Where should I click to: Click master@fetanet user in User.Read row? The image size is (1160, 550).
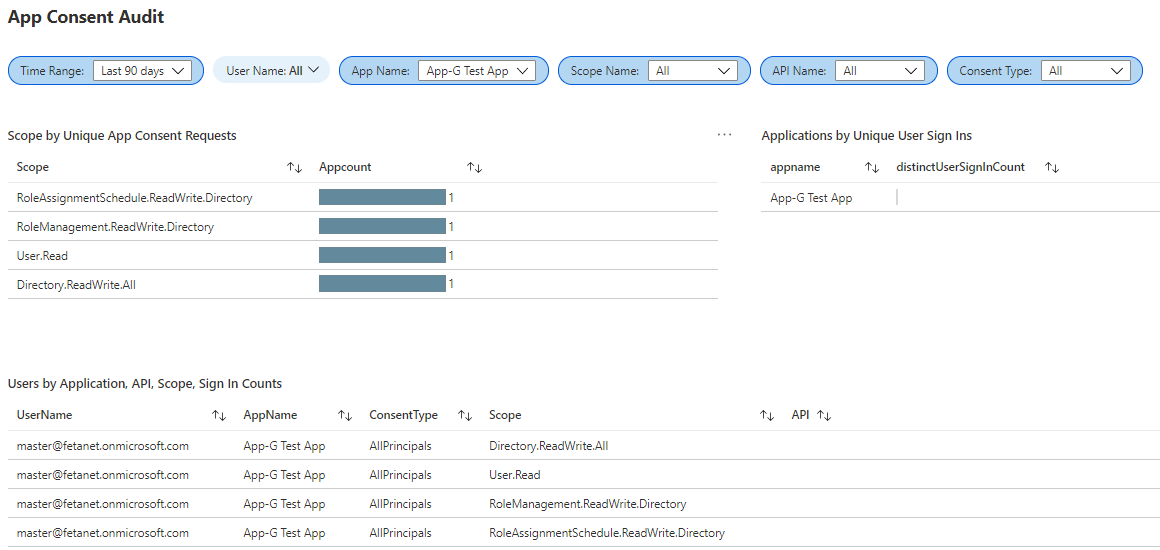[x=103, y=474]
